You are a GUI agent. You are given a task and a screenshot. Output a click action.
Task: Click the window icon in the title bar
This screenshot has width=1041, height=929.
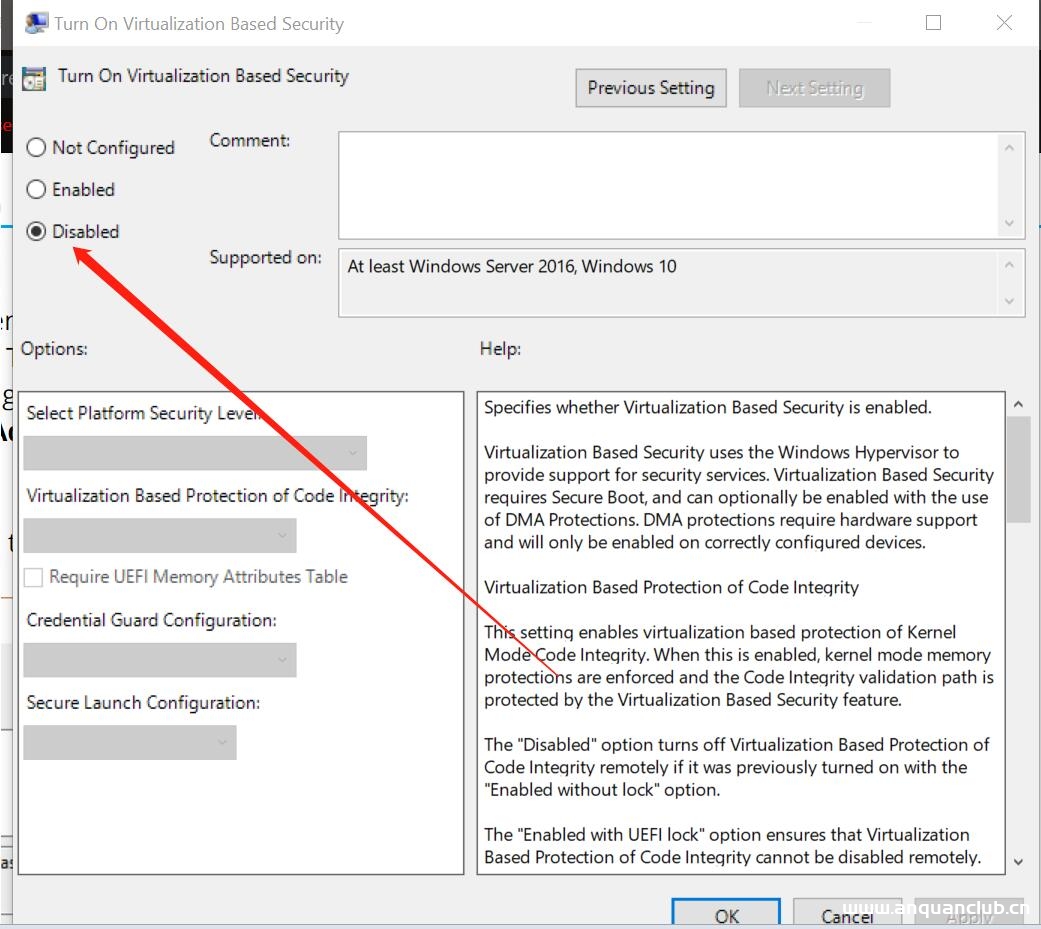click(x=37, y=23)
